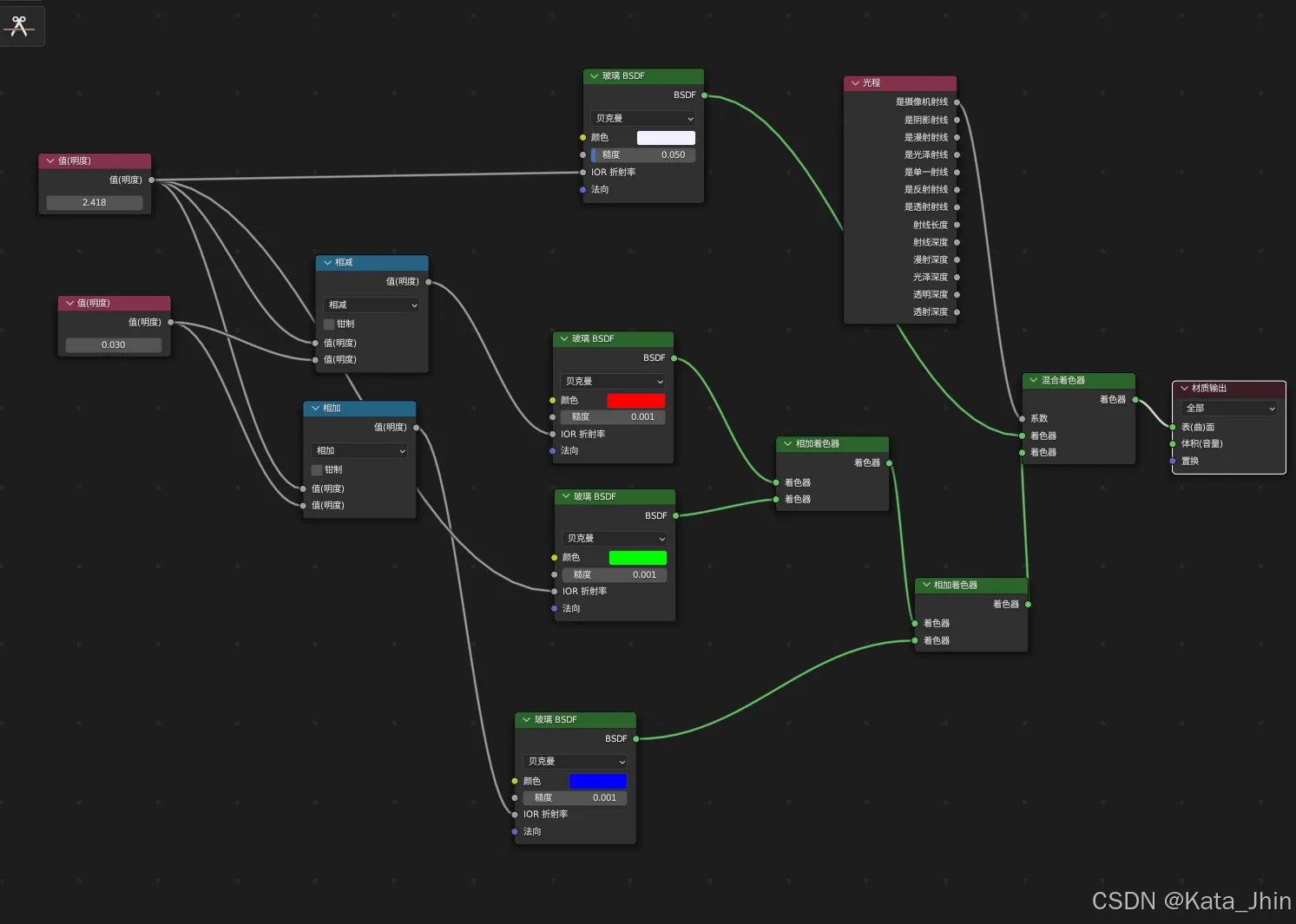
Task: Click the green color swatch of Glass BSDF
Action: pos(637,558)
